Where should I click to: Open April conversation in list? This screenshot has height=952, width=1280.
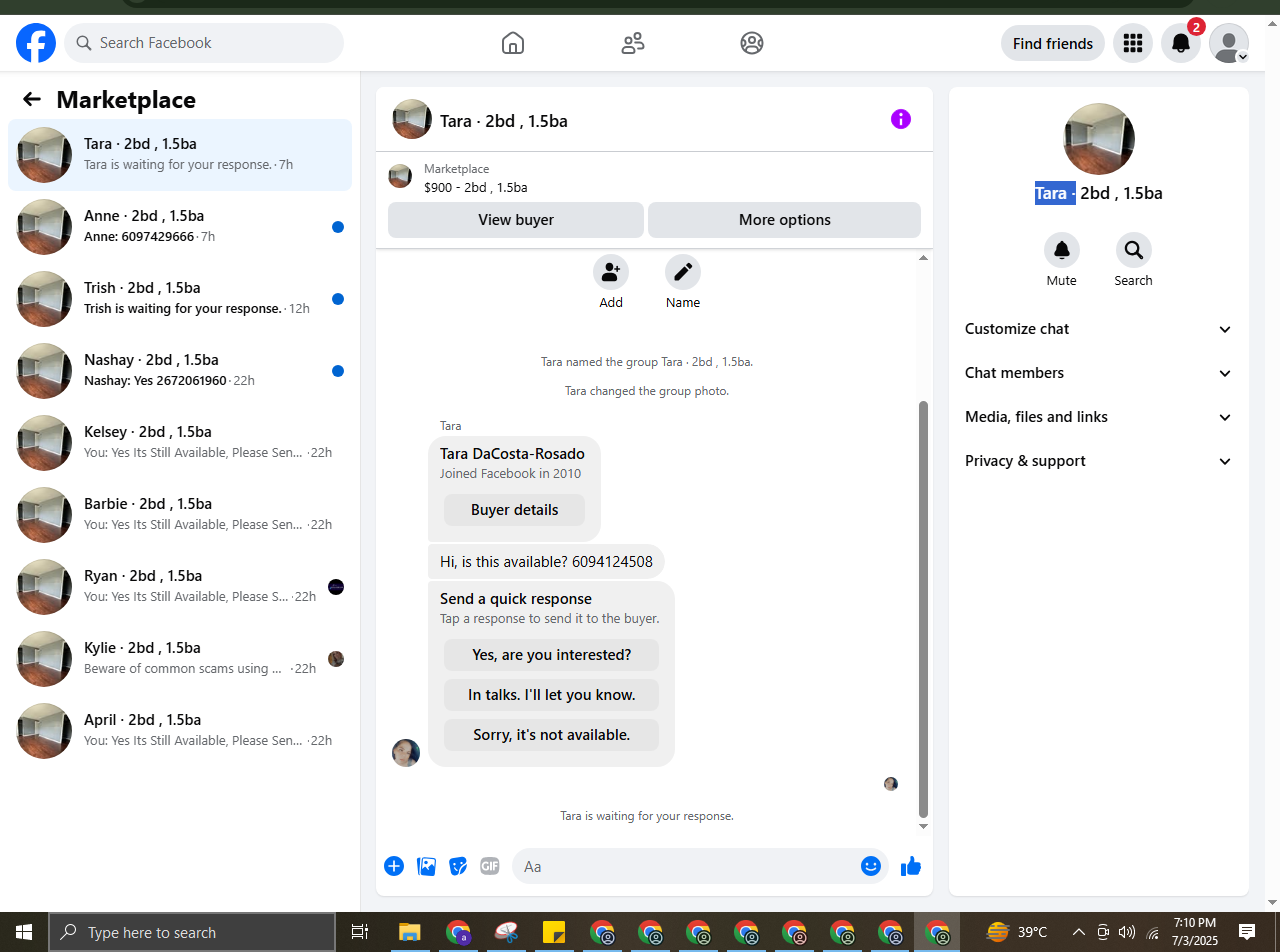coord(180,731)
